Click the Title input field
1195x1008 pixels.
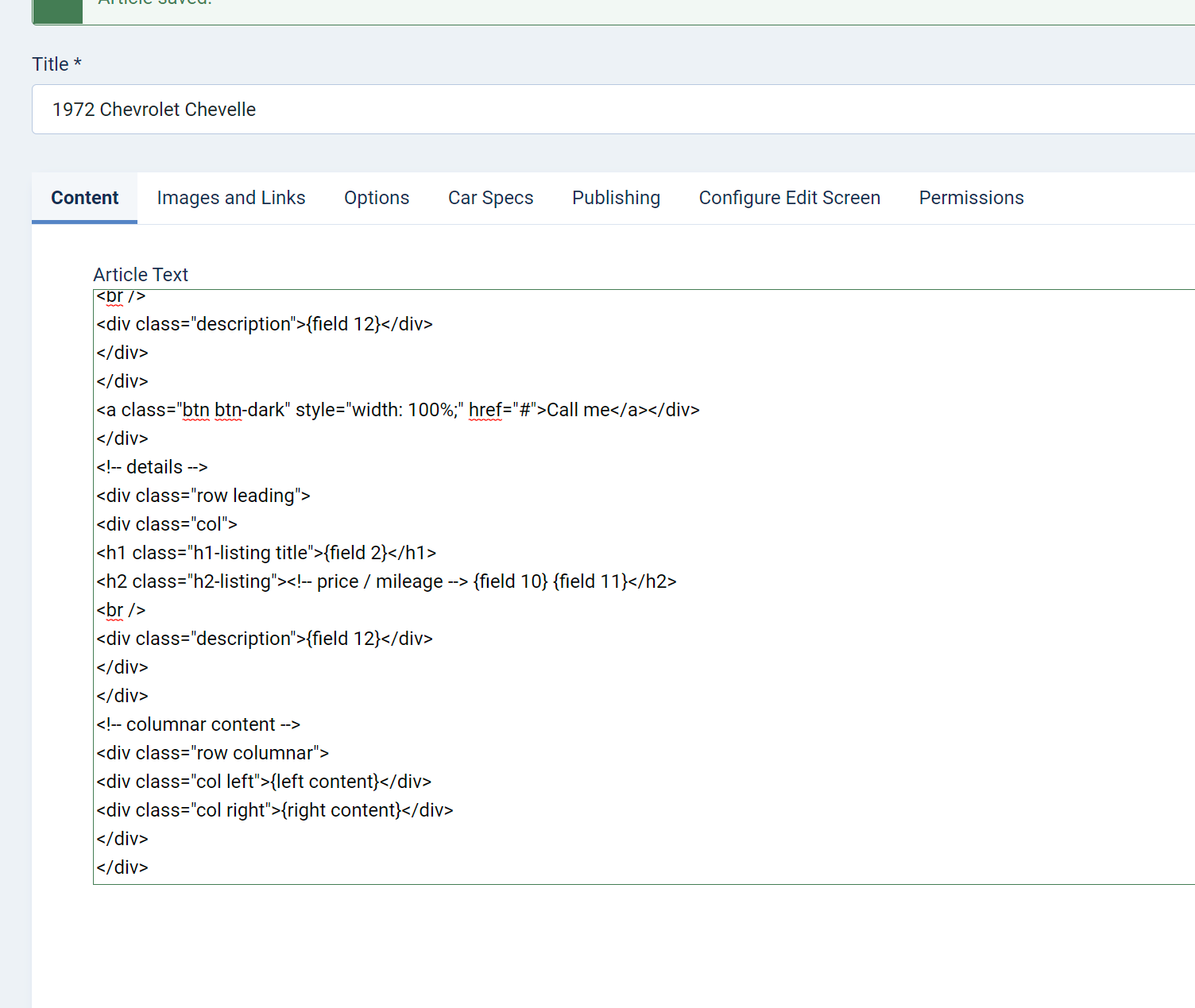click(613, 110)
